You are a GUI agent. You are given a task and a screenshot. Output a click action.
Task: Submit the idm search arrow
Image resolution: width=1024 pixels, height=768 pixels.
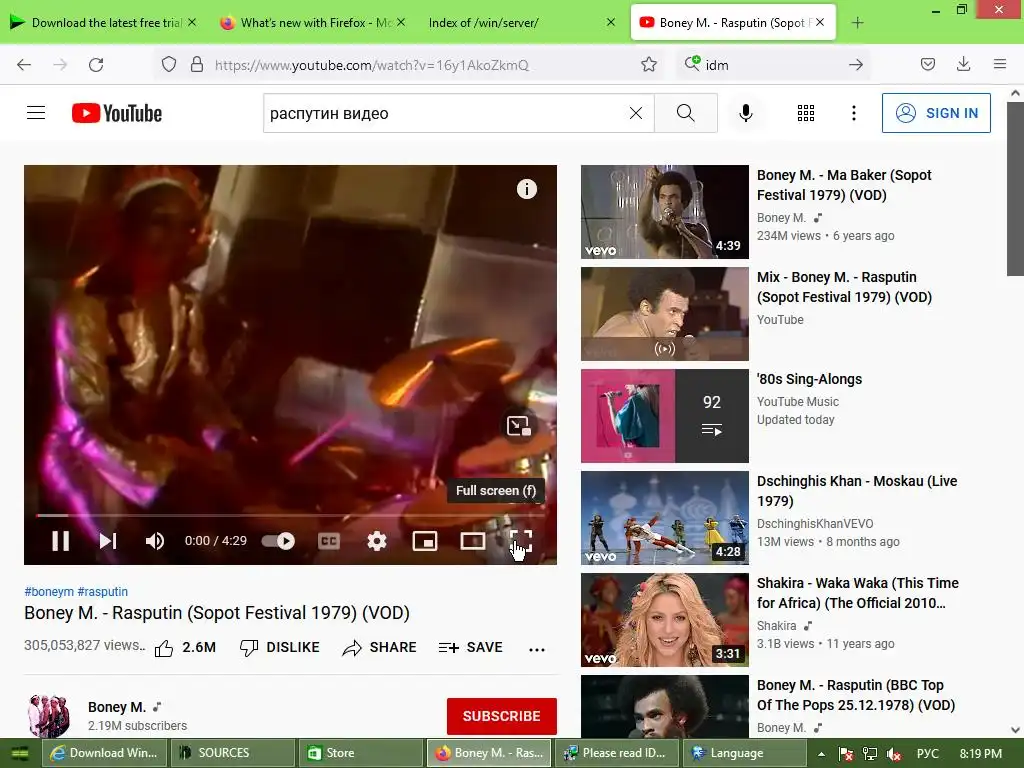856,65
